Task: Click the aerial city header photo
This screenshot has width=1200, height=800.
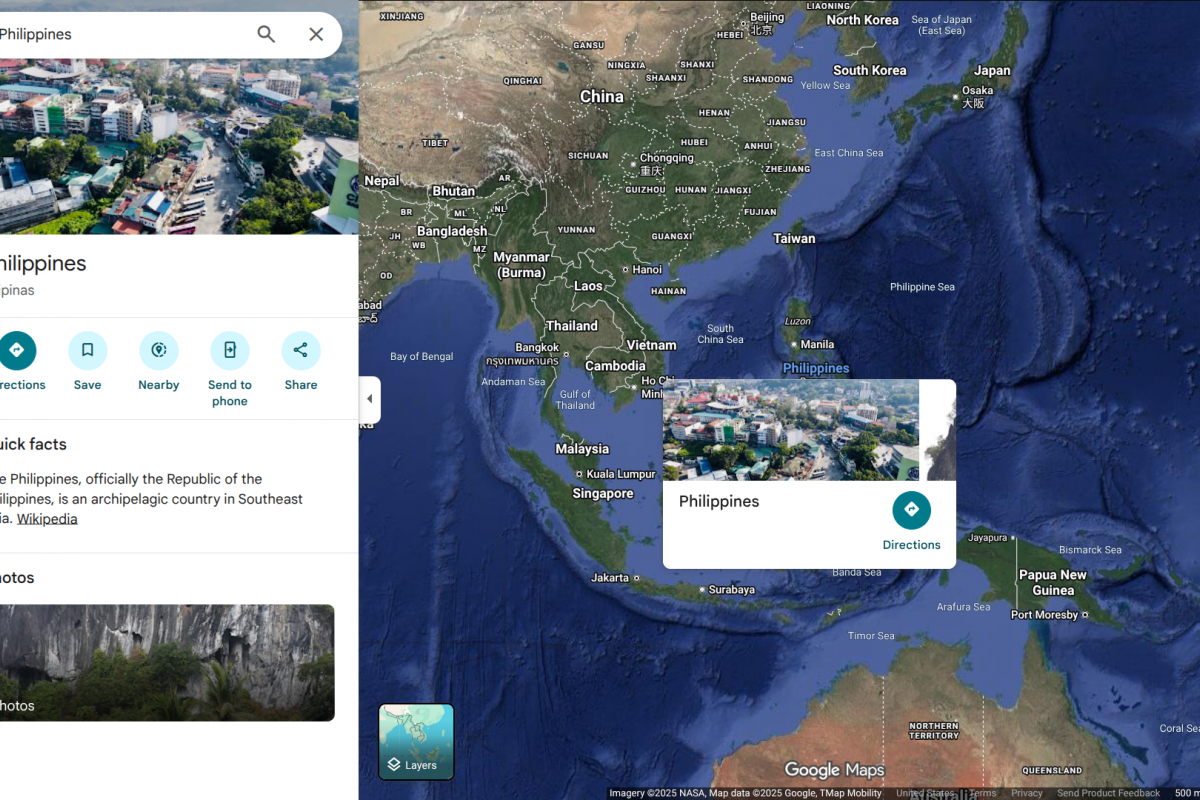Action: (x=179, y=146)
